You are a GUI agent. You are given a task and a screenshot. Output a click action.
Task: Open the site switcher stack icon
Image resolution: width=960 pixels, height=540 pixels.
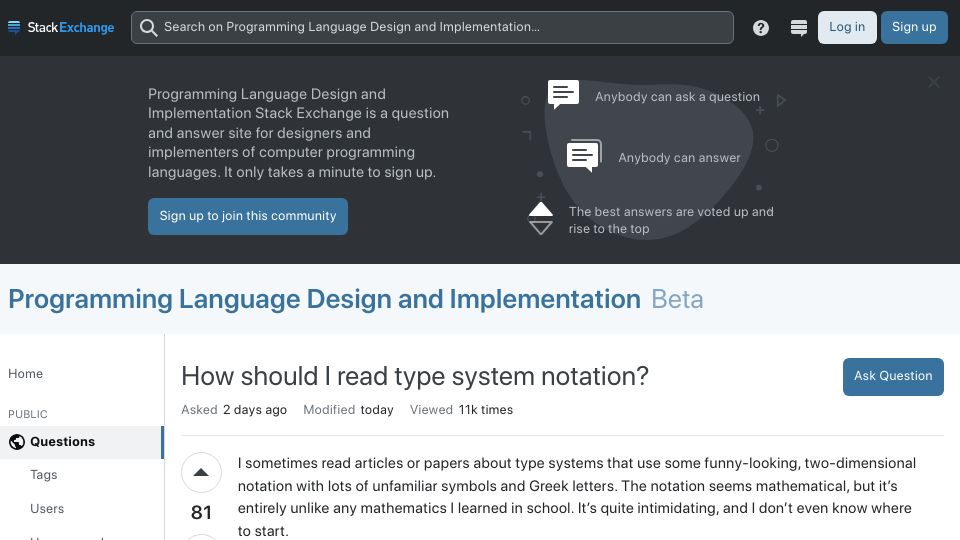point(798,28)
